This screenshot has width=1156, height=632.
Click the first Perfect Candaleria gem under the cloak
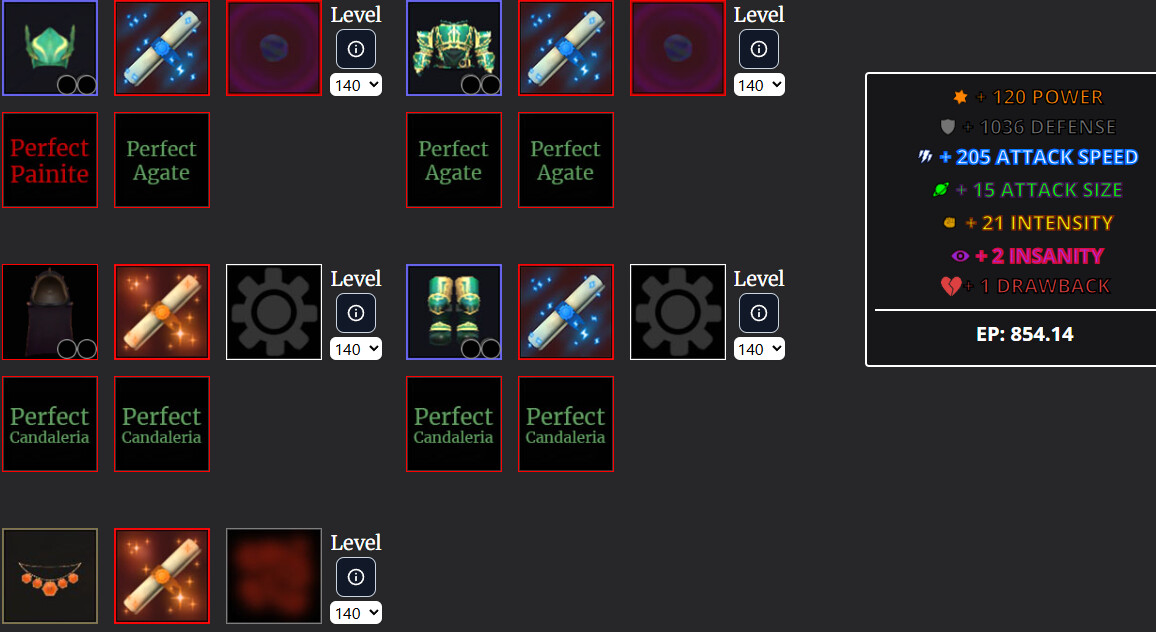(x=50, y=424)
